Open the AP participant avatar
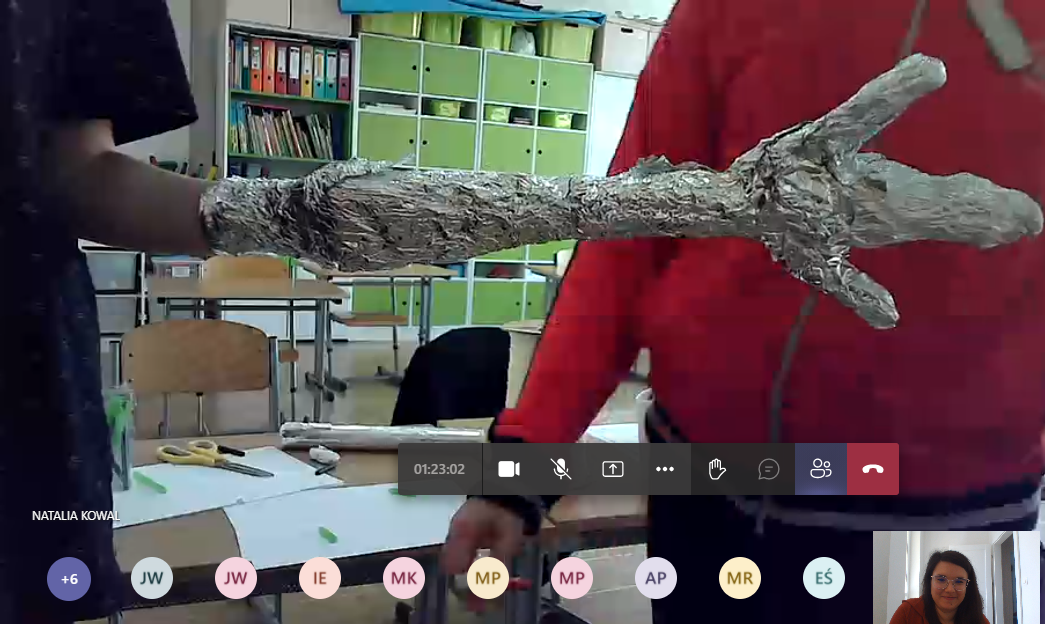The image size is (1045, 624). click(656, 578)
